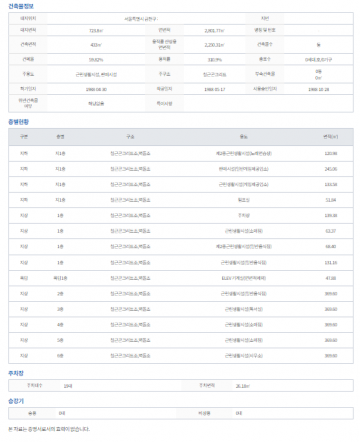Click the 옥탑1층 floor cell
The image size is (360, 442).
60,278
